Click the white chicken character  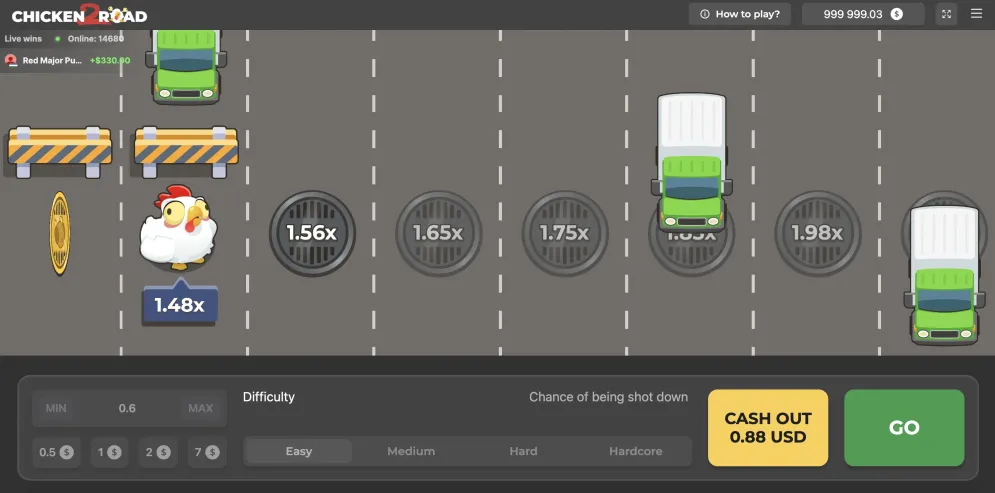[x=178, y=227]
